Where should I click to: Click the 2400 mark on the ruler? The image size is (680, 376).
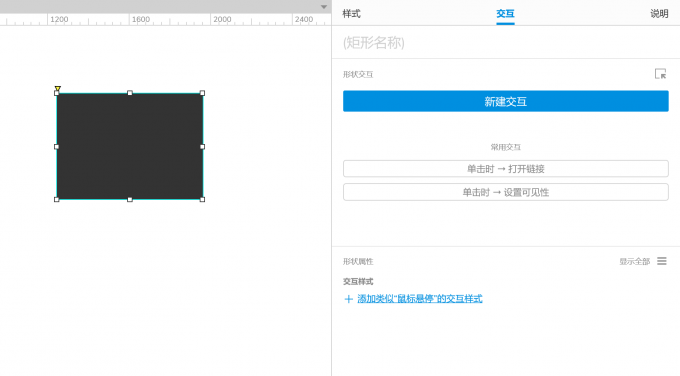[x=304, y=20]
